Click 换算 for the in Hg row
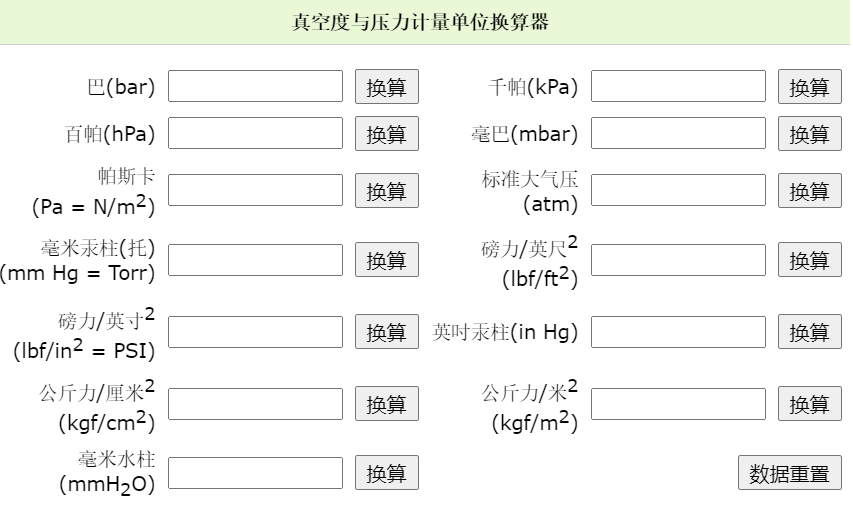 coord(809,333)
